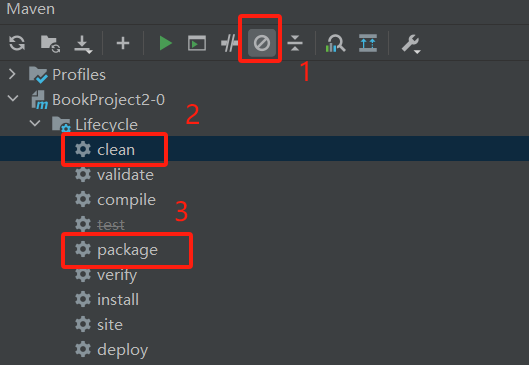529x365 pixels.
Task: Generate sources and update folders icon
Action: [50, 44]
